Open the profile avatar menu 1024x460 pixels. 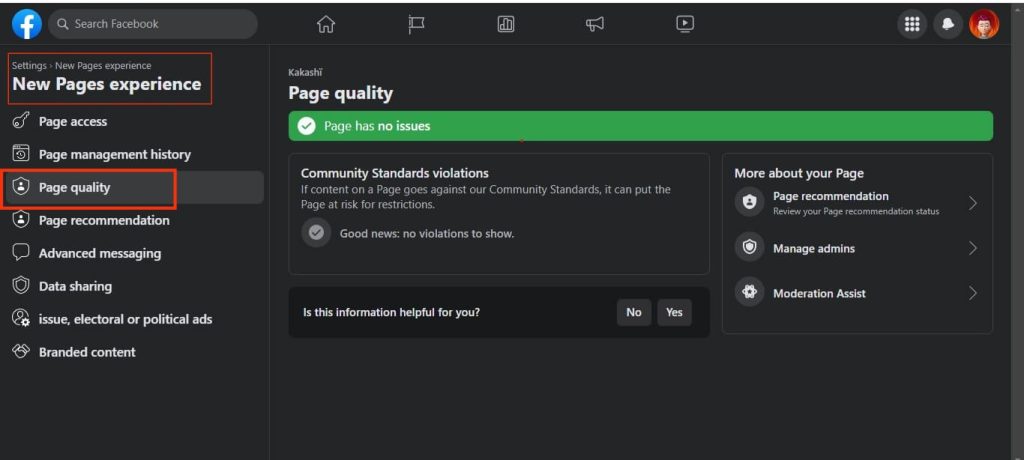tap(984, 24)
